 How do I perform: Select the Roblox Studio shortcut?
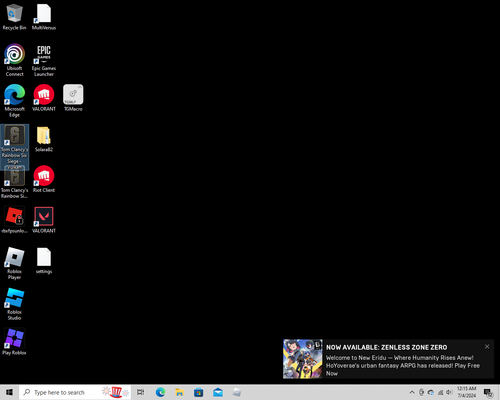pos(14,304)
